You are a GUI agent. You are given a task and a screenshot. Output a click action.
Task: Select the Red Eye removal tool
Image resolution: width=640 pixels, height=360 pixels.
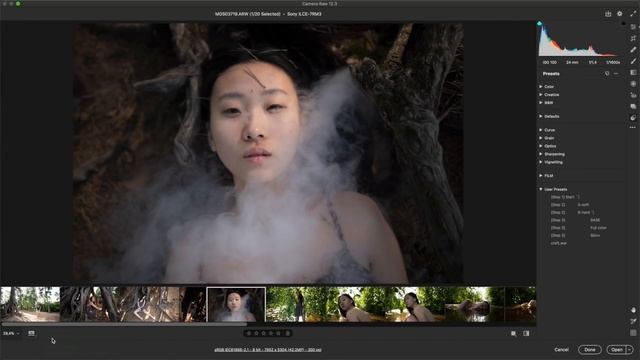(x=633, y=95)
